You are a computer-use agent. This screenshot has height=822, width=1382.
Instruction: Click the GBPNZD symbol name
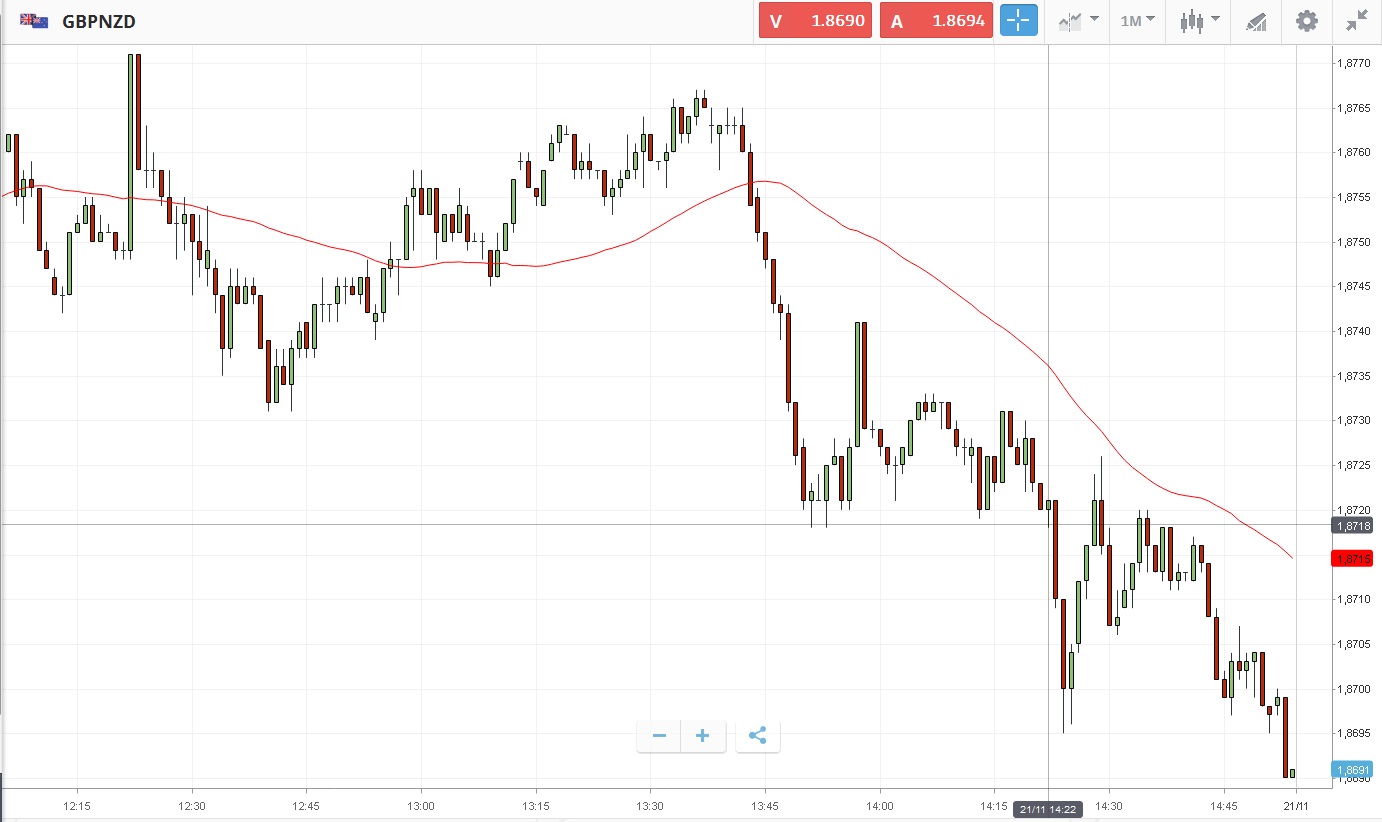point(99,21)
